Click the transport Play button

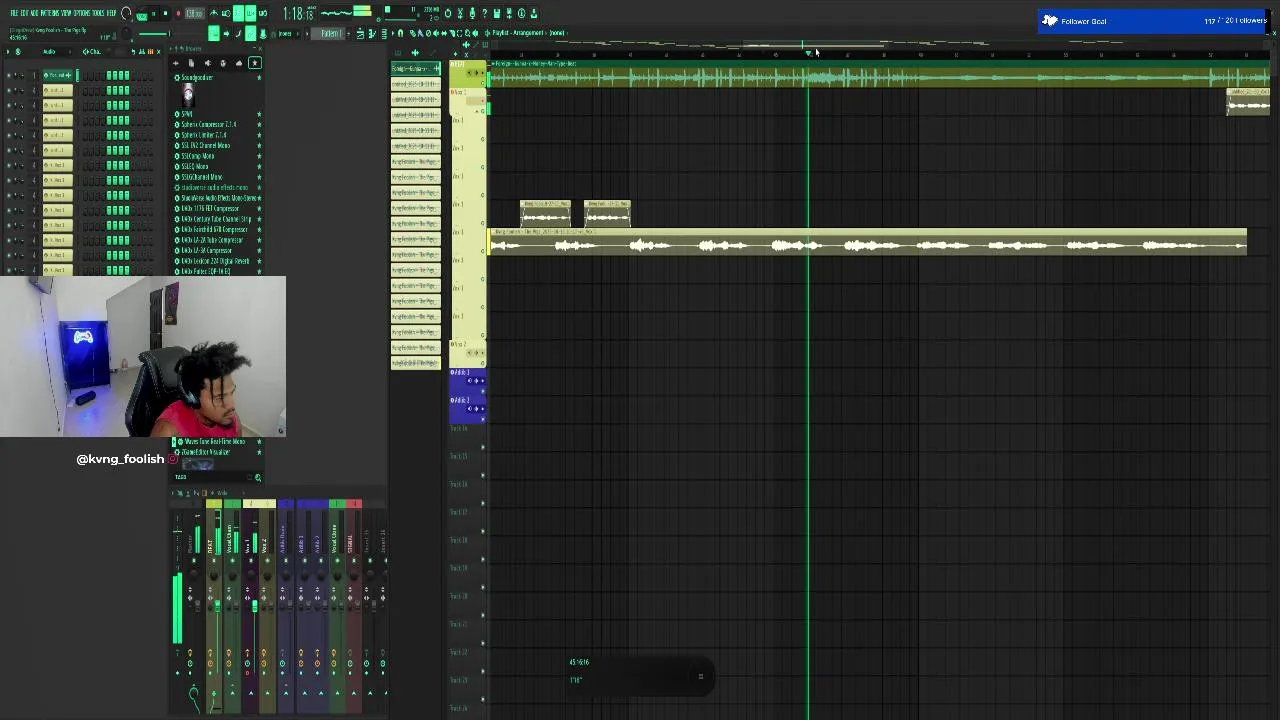[x=154, y=13]
